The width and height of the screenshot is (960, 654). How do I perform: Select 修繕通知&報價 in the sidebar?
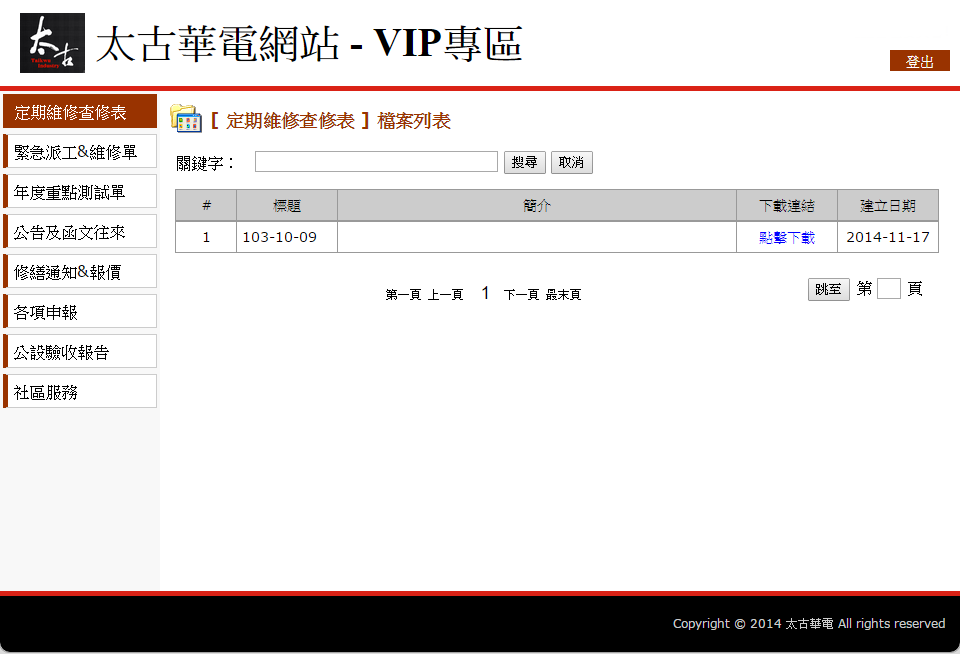click(x=80, y=272)
